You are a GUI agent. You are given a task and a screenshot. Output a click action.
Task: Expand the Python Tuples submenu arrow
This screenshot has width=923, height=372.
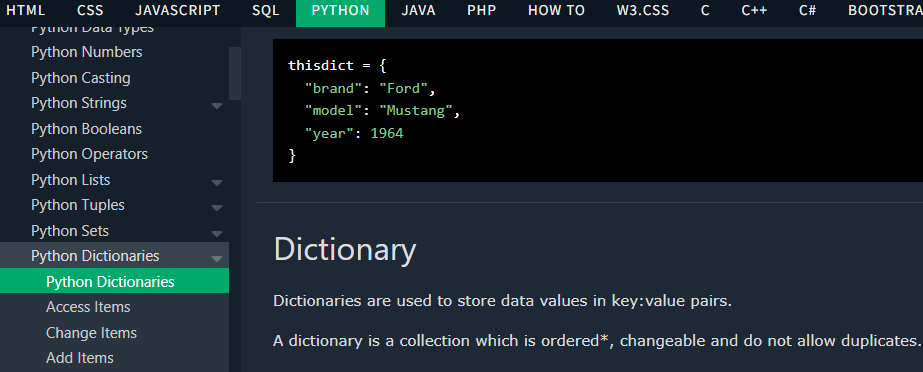point(217,208)
